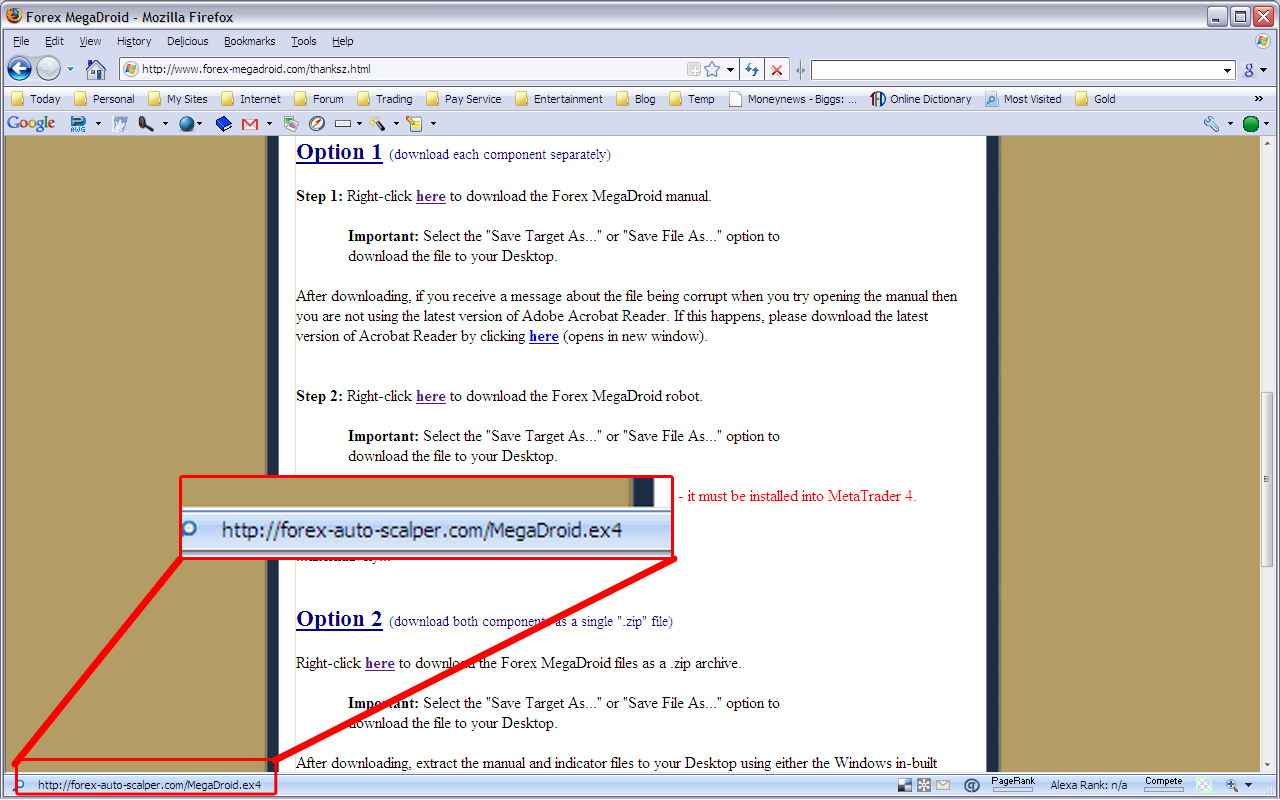Image resolution: width=1280 pixels, height=800 pixels.
Task: Open the search engine chooser dropdown arrow
Action: tap(1264, 70)
